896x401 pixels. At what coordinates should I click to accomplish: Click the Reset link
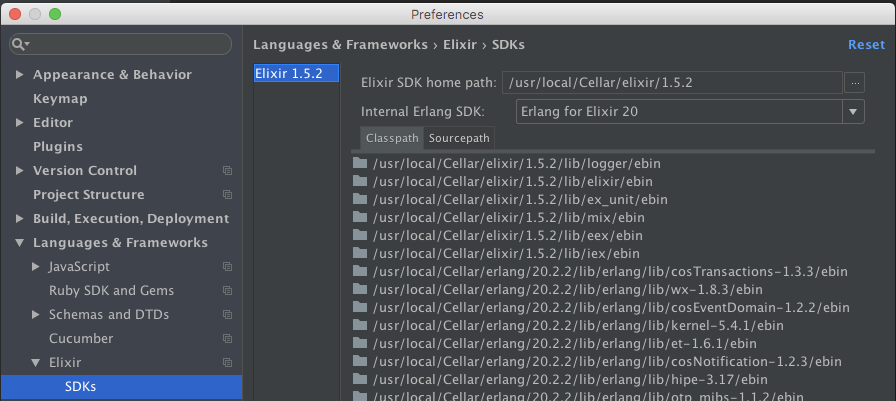[x=866, y=45]
